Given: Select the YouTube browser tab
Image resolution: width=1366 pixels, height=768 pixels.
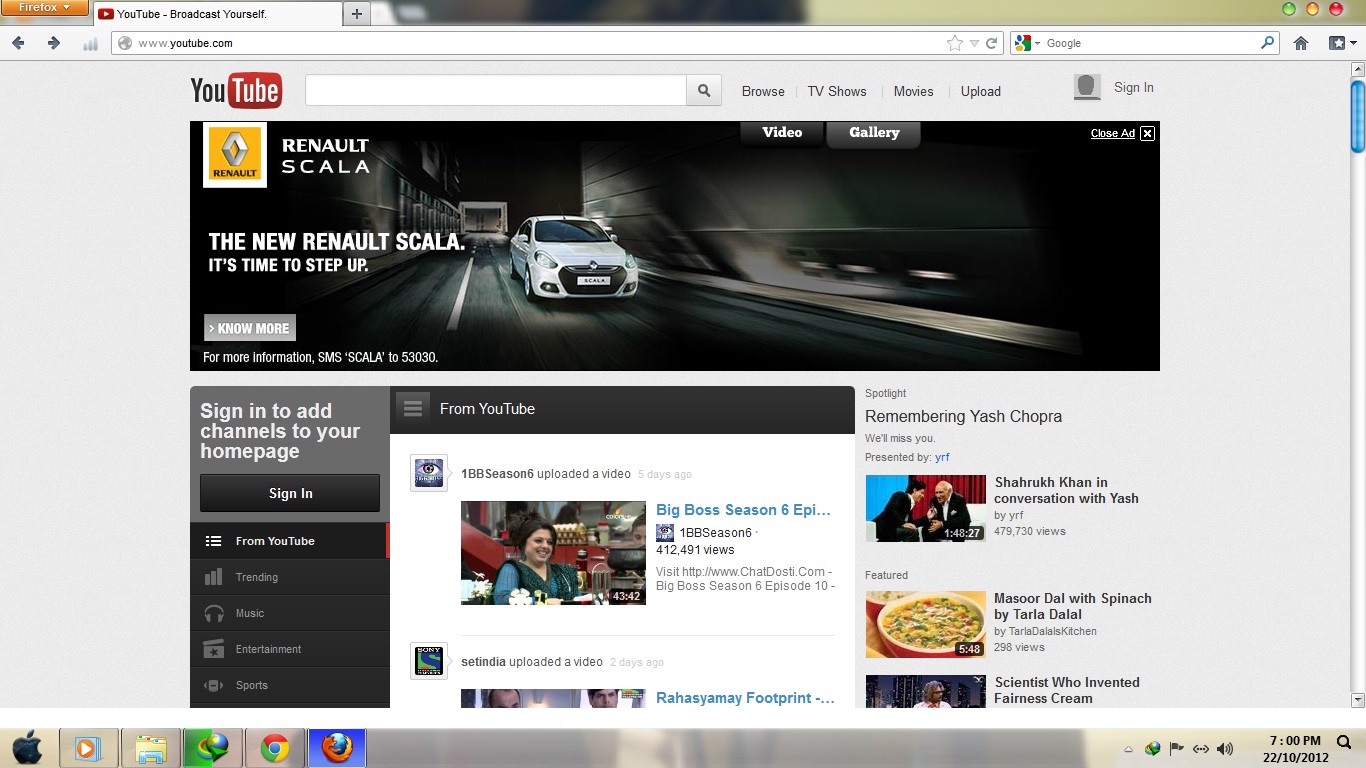Looking at the screenshot, I should pos(216,14).
